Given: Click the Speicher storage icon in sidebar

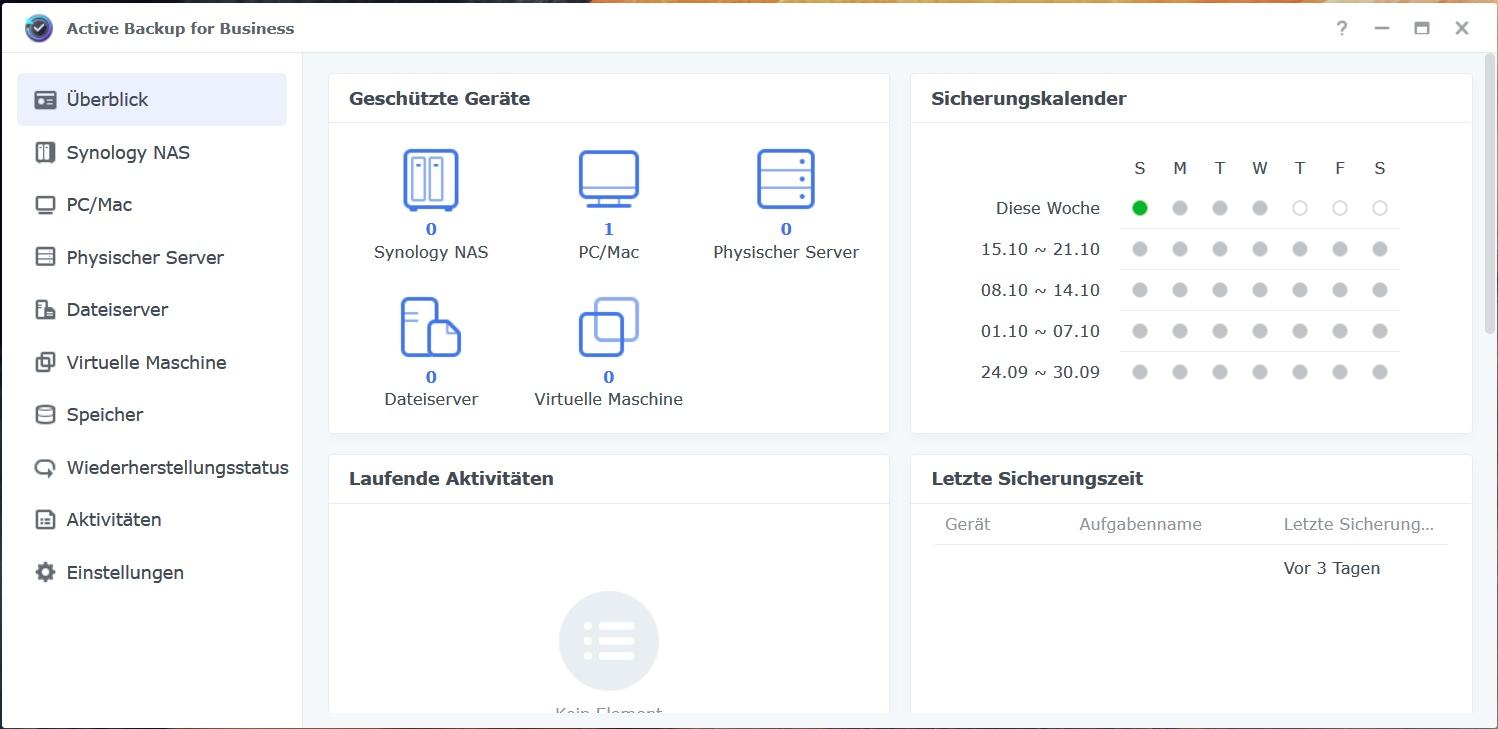Looking at the screenshot, I should 45,414.
